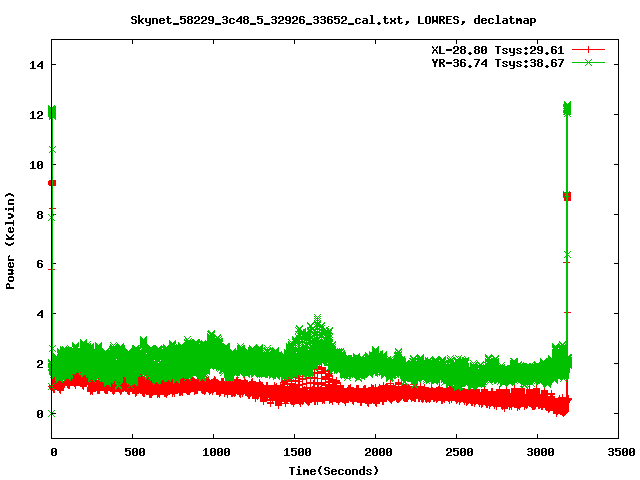
Task: Click the y-axis tick label 14
Action: click(36, 65)
